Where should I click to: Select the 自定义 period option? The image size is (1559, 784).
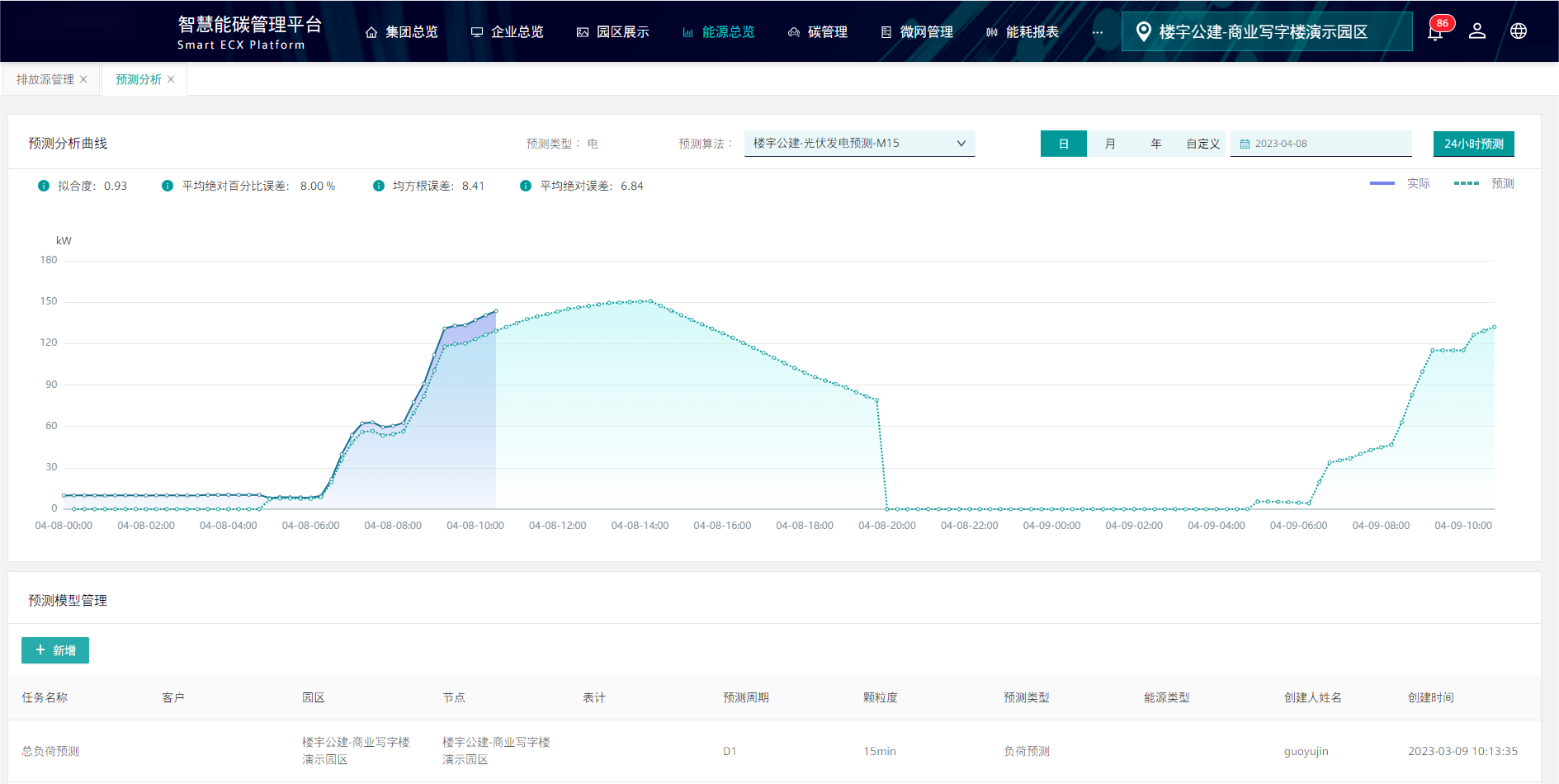[x=1203, y=144]
